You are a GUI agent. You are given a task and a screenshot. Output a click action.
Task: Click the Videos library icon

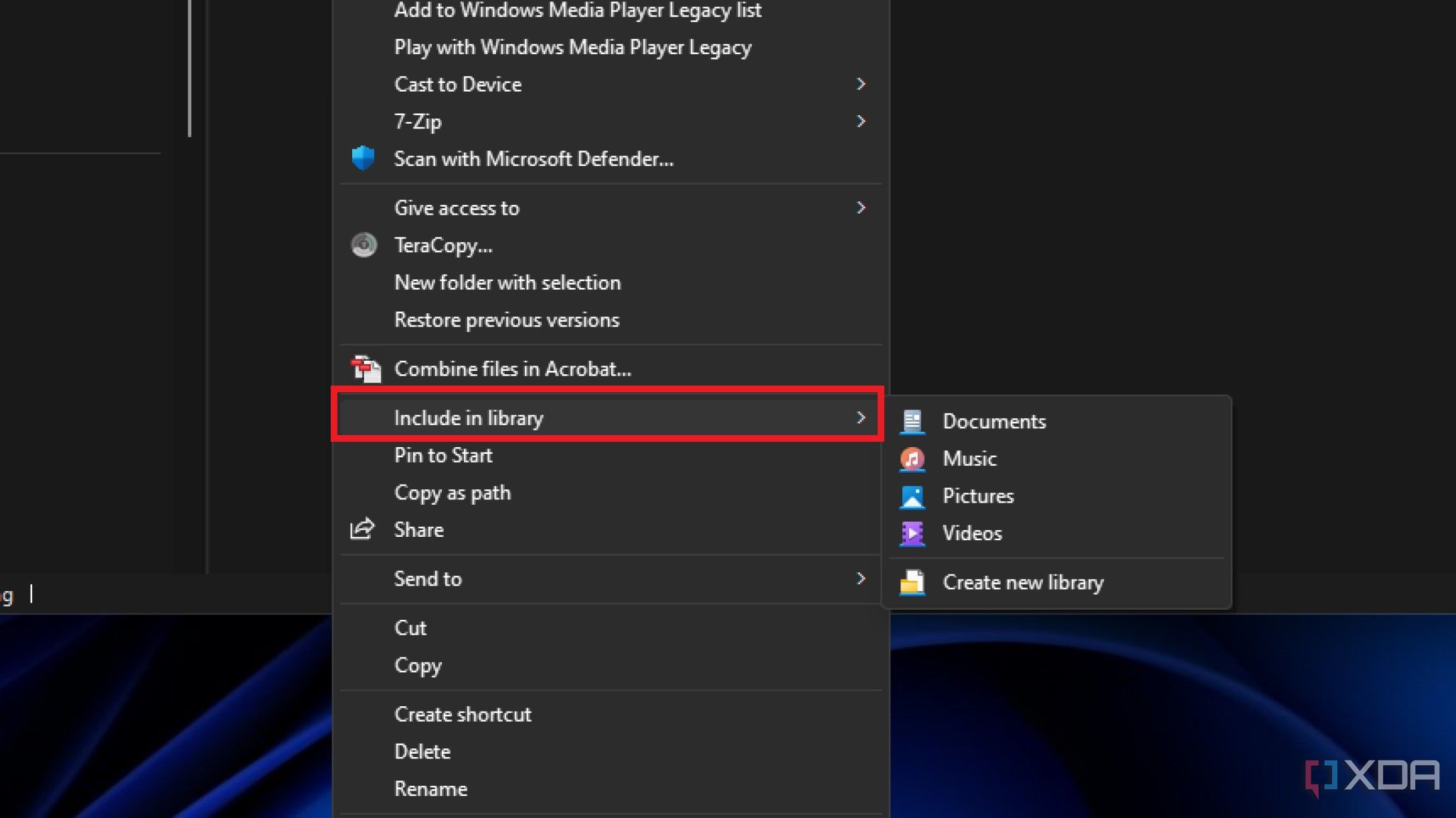point(912,534)
